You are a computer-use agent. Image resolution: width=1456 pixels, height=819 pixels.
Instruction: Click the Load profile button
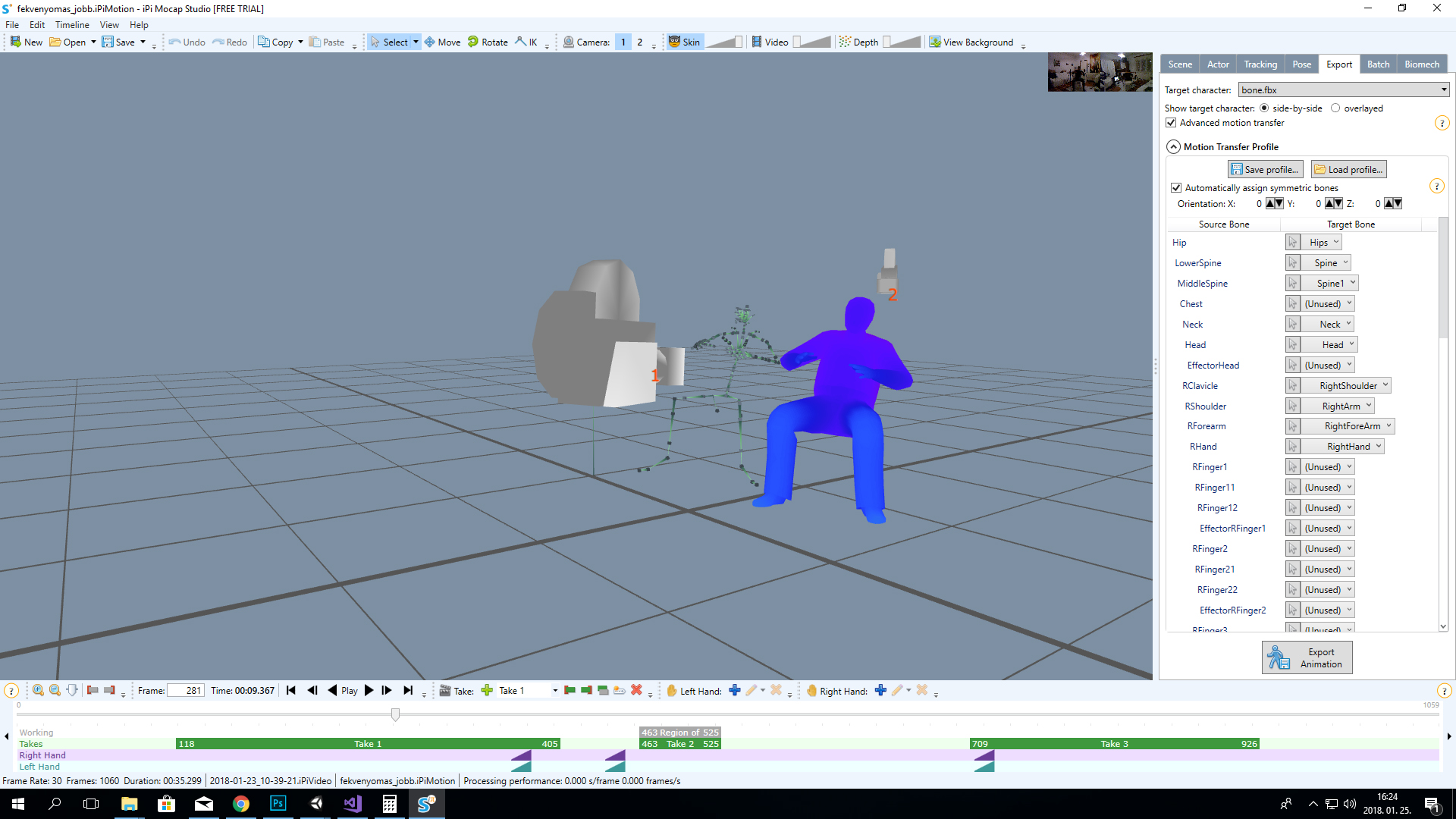1349,170
